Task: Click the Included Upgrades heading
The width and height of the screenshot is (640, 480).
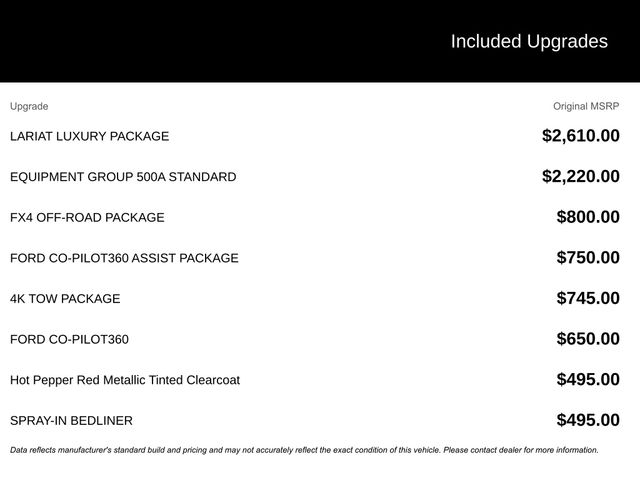Action: pyautogui.click(x=528, y=41)
